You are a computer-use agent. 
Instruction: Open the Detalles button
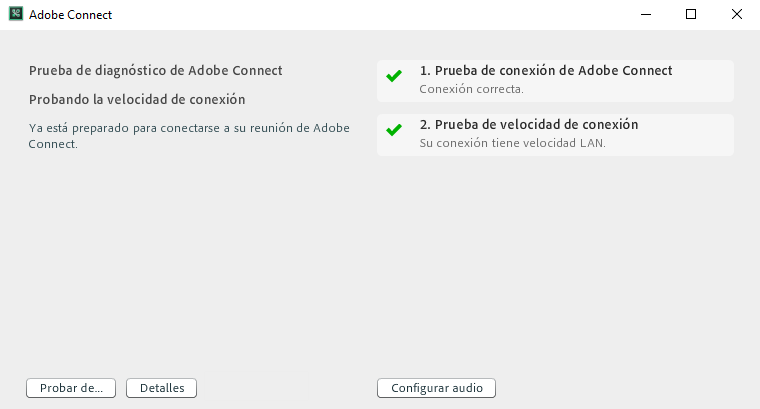pos(162,388)
